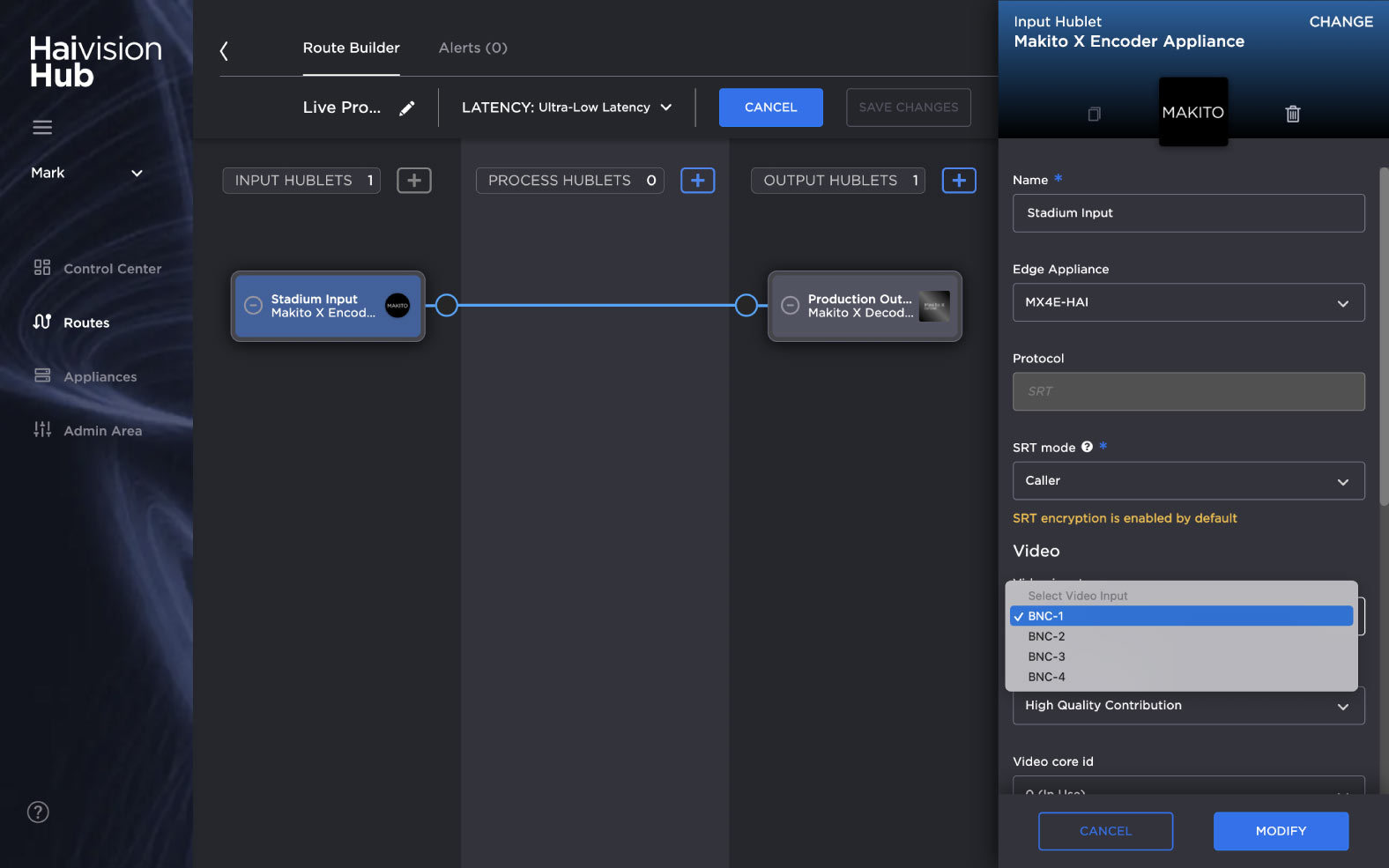Viewport: 1389px width, 868px height.
Task: Click the MAKITO tile in panel header
Action: [1193, 112]
